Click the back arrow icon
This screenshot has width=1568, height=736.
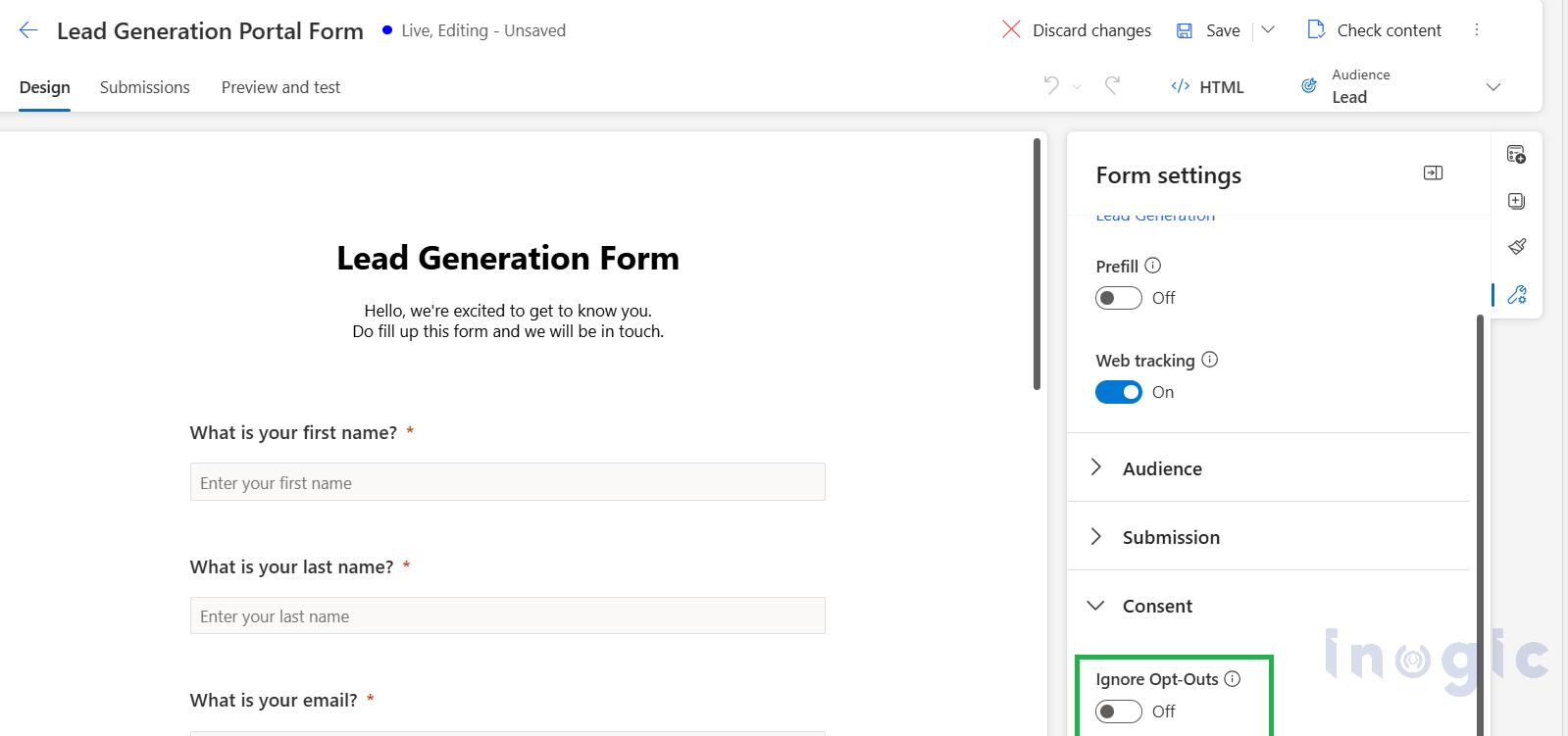[28, 30]
